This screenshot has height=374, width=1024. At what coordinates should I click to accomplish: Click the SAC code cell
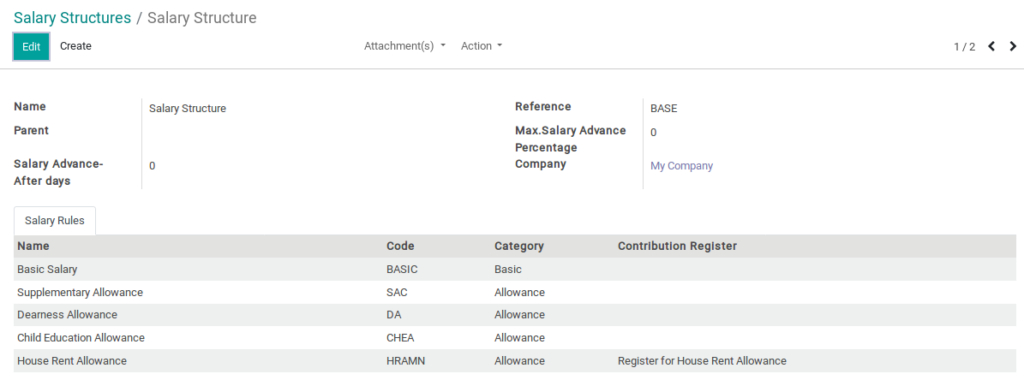pyautogui.click(x=396, y=292)
